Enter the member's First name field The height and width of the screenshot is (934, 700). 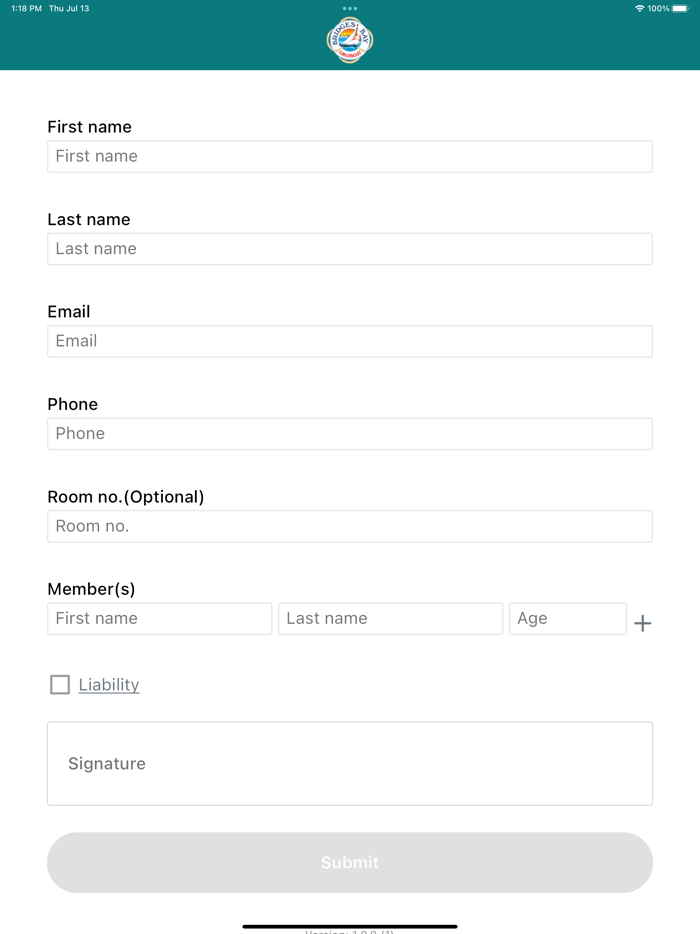tap(159, 618)
